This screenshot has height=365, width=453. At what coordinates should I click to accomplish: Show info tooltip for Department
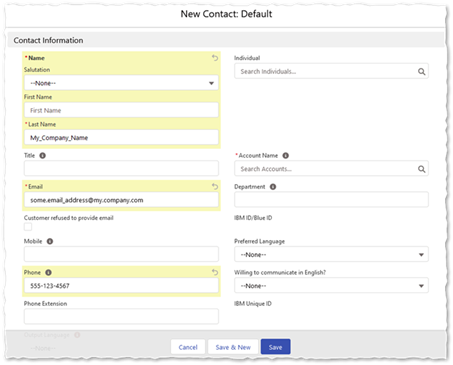[273, 187]
